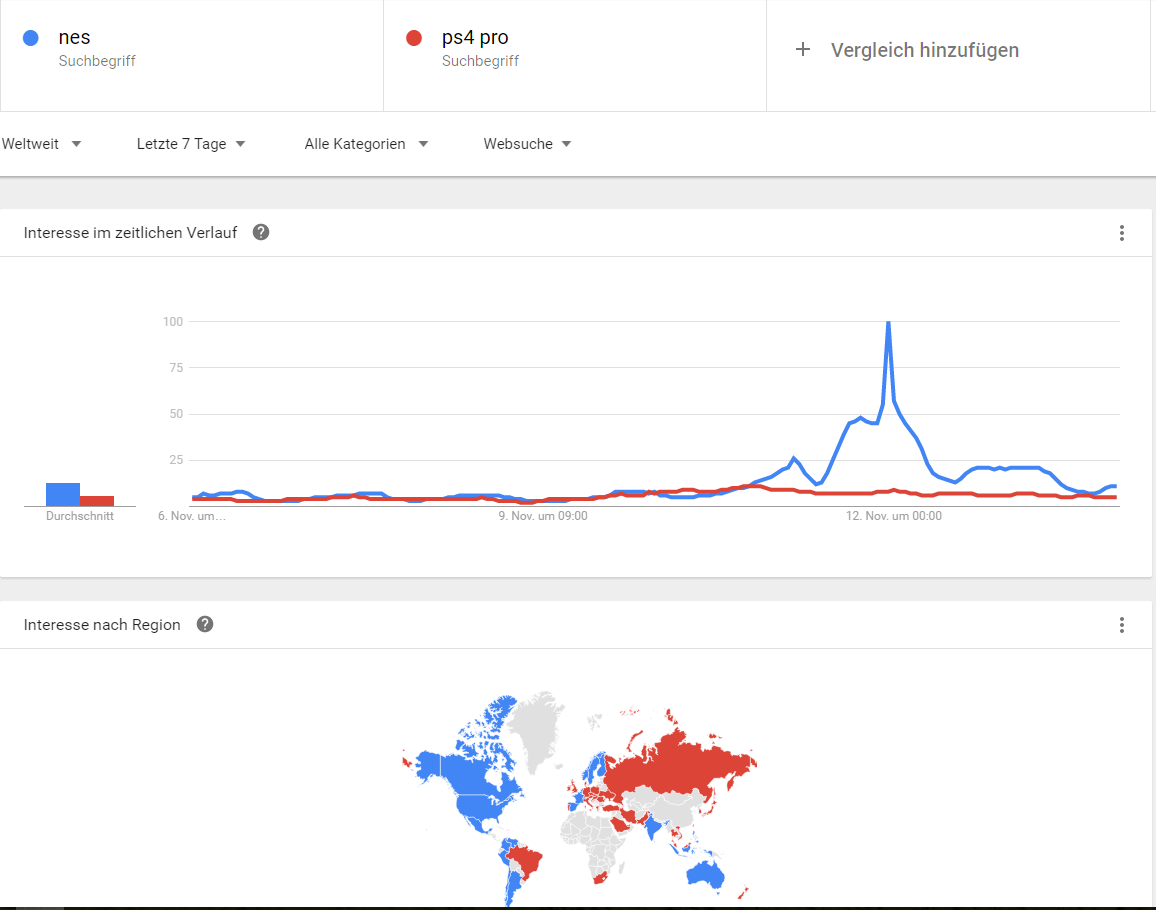The height and width of the screenshot is (910, 1156).
Task: Click the red dot next to ps4 pro
Action: [414, 38]
